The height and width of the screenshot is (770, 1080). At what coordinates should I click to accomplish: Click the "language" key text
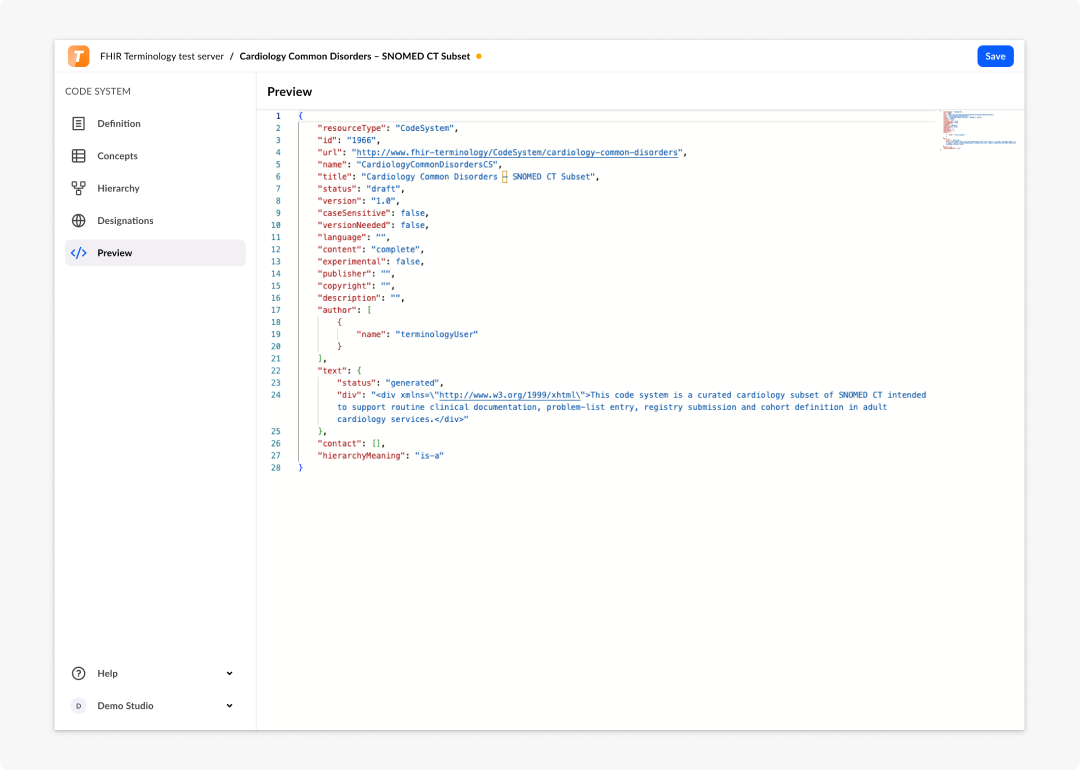coord(342,238)
